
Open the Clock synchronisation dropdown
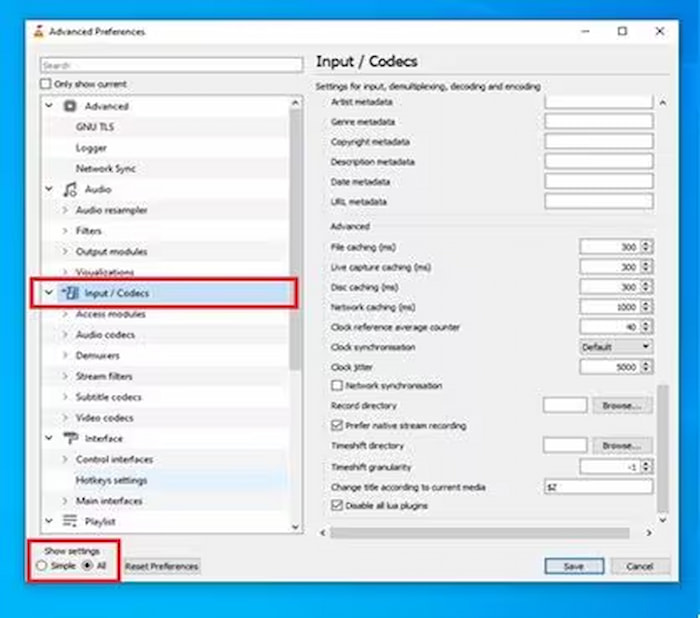[x=616, y=347]
